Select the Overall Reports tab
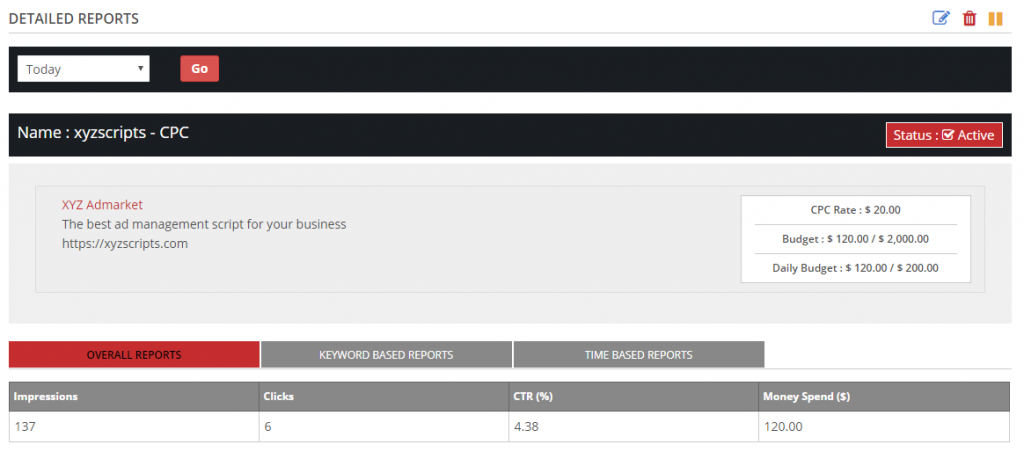 pyautogui.click(x=134, y=355)
